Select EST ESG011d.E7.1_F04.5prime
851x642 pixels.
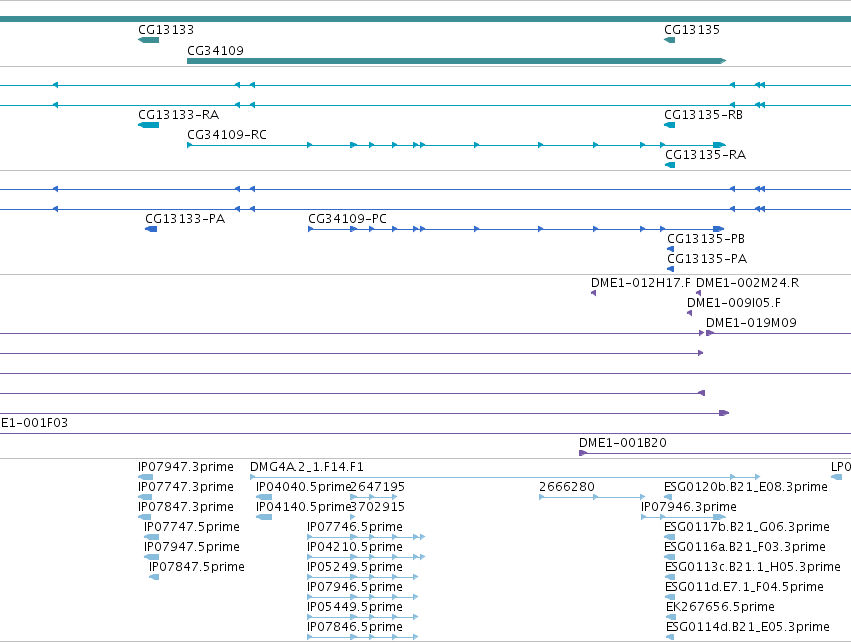tap(745, 587)
